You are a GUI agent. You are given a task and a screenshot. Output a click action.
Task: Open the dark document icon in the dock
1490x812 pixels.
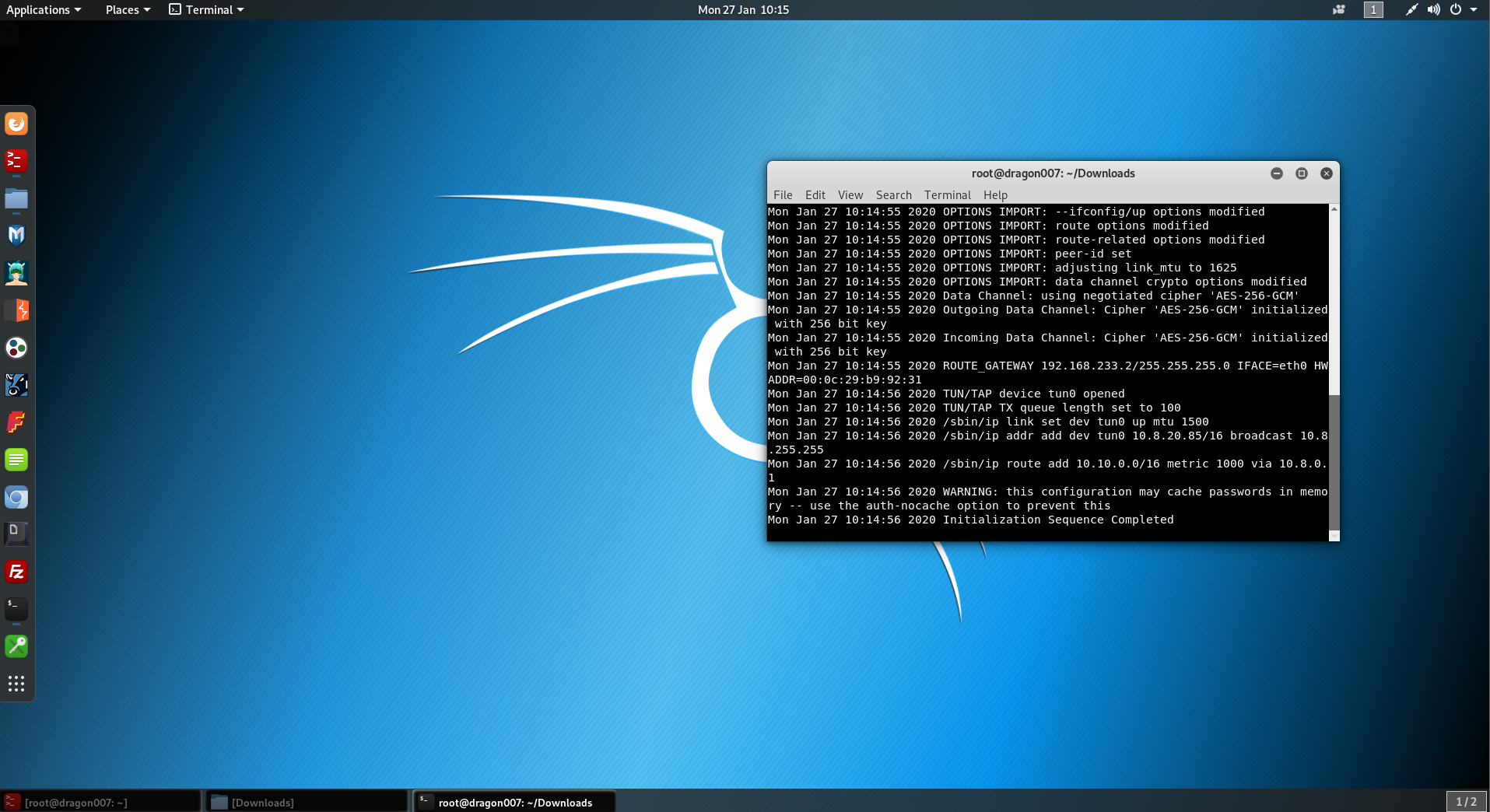click(16, 534)
